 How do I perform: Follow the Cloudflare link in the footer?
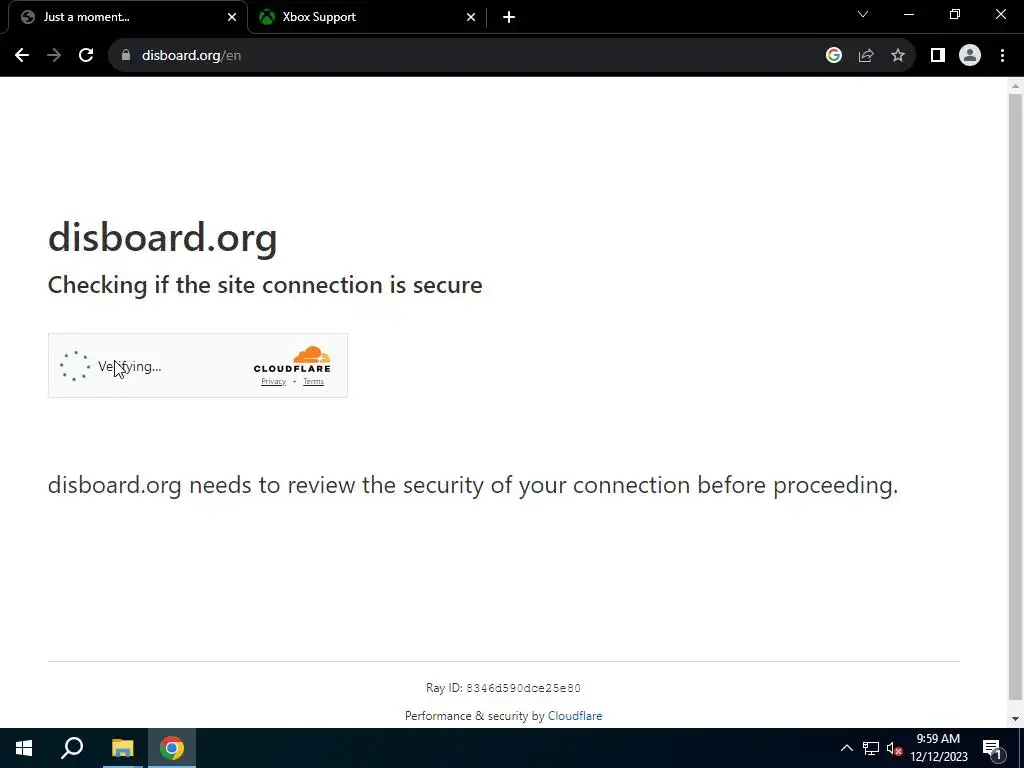(x=575, y=716)
